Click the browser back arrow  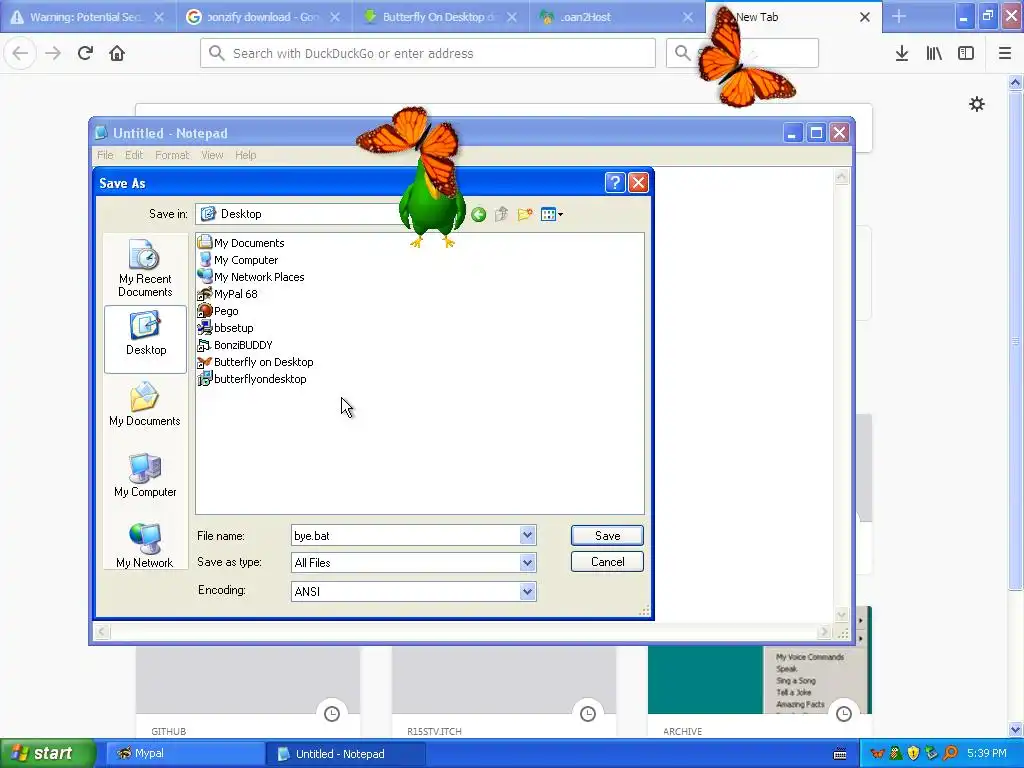pos(20,53)
